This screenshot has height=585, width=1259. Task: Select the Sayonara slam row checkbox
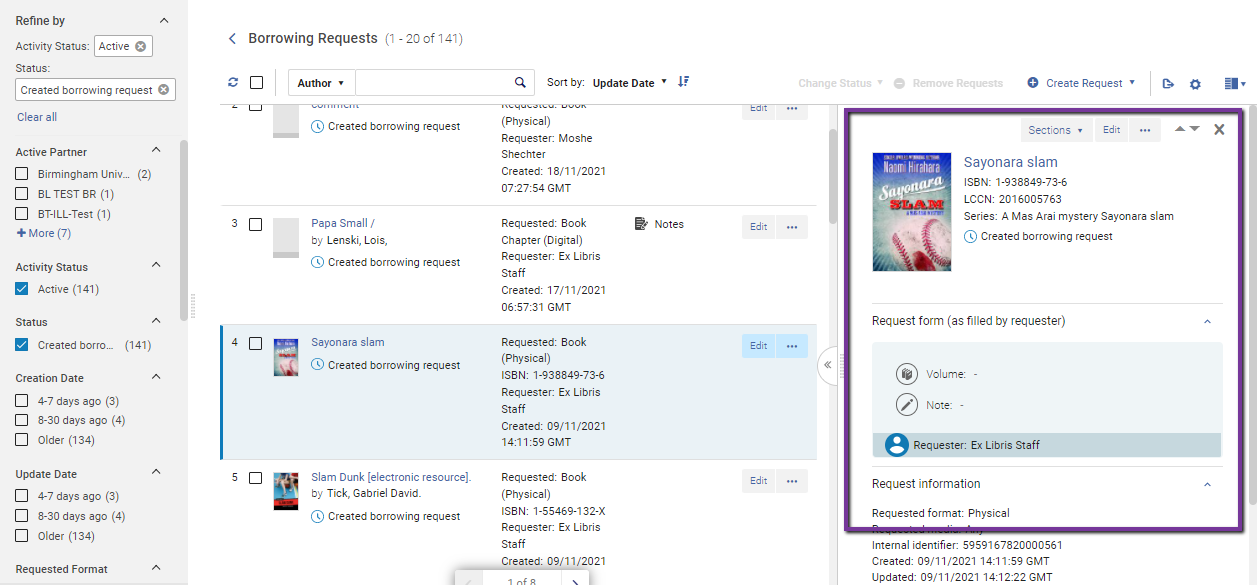click(x=256, y=343)
